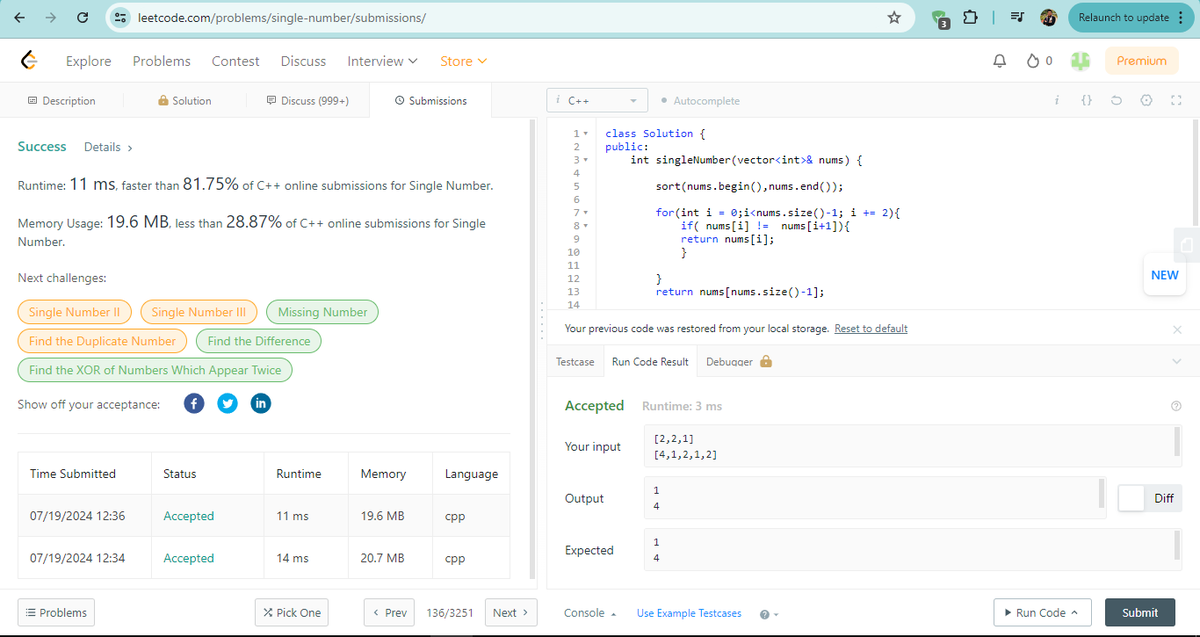Click the clipboard note icon at right edge
The height and width of the screenshot is (637, 1200).
click(x=1187, y=244)
